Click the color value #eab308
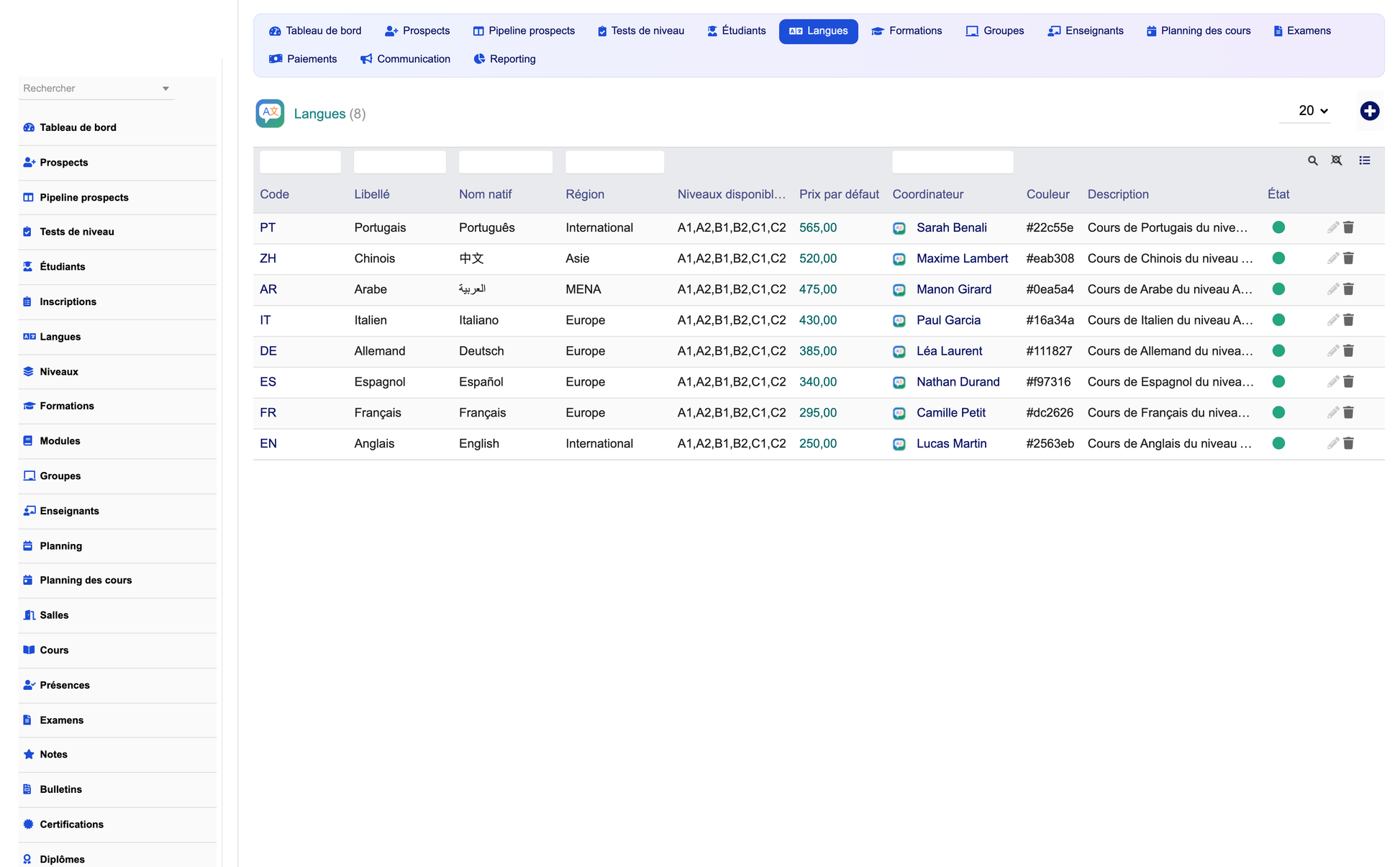 (x=1050, y=258)
